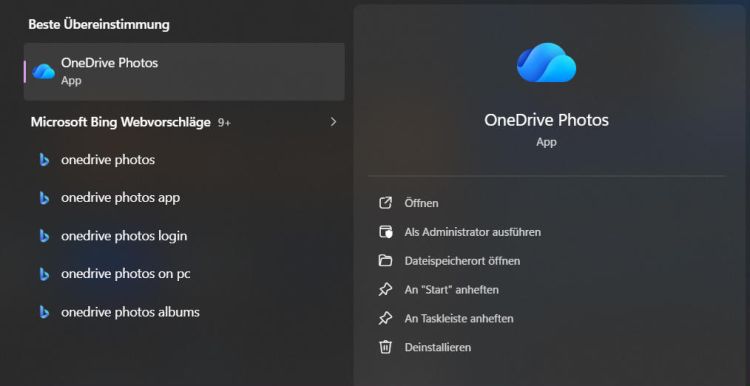750x386 pixels.
Task: Click the Bing icon beside 'onedrive photos'
Action: coord(44,160)
